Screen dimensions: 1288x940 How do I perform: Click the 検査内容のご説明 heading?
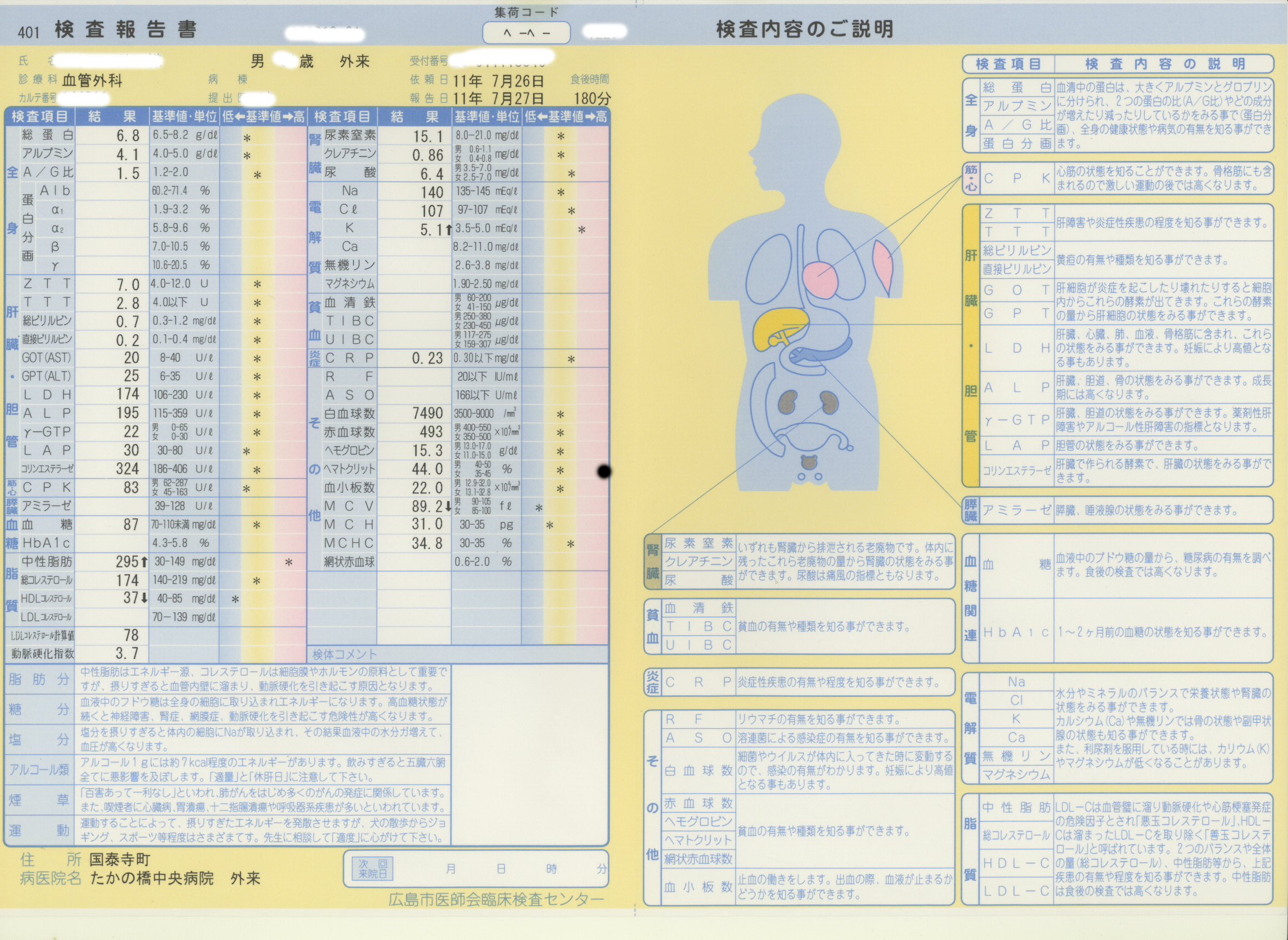pyautogui.click(x=804, y=29)
